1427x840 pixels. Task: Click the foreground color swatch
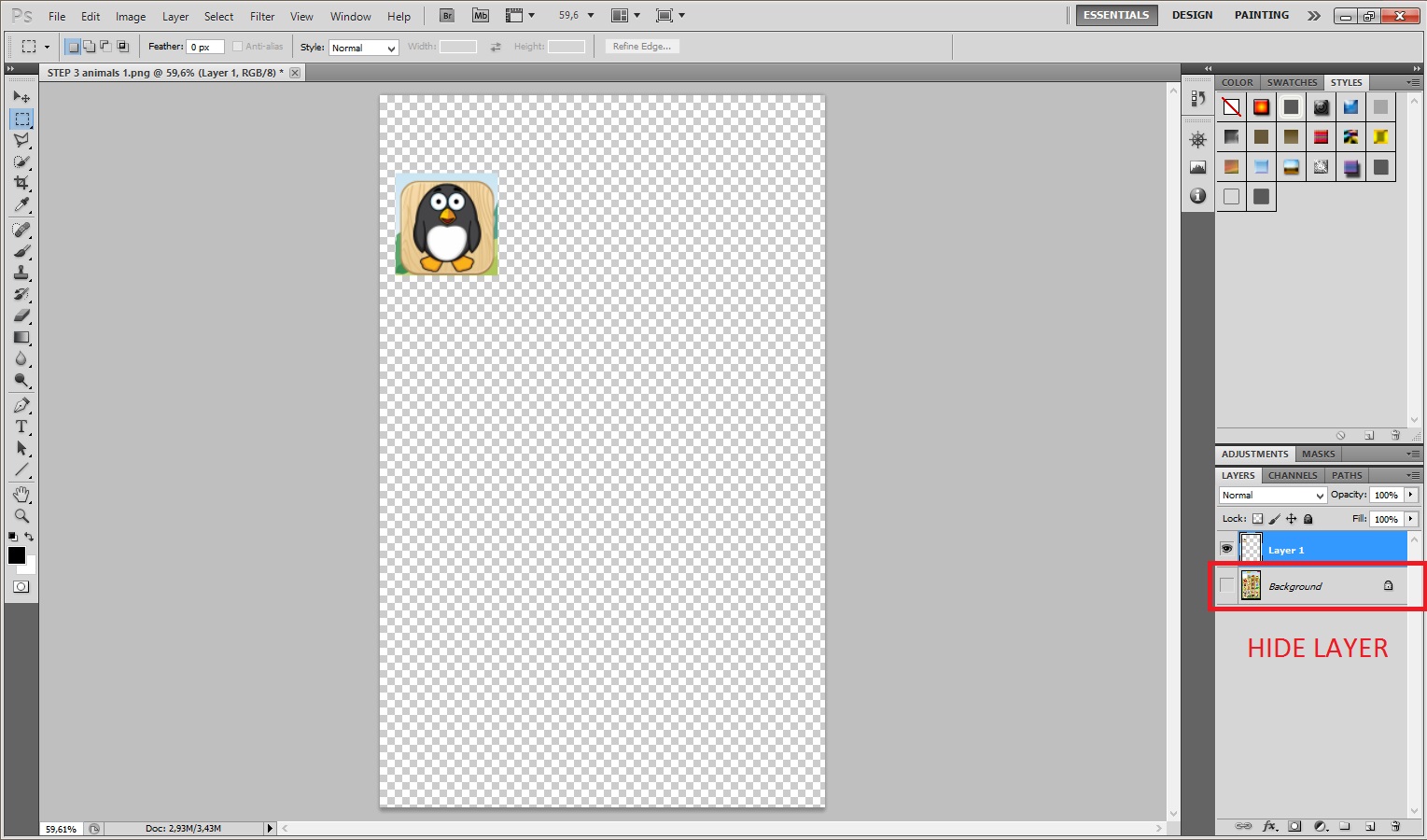point(16,556)
